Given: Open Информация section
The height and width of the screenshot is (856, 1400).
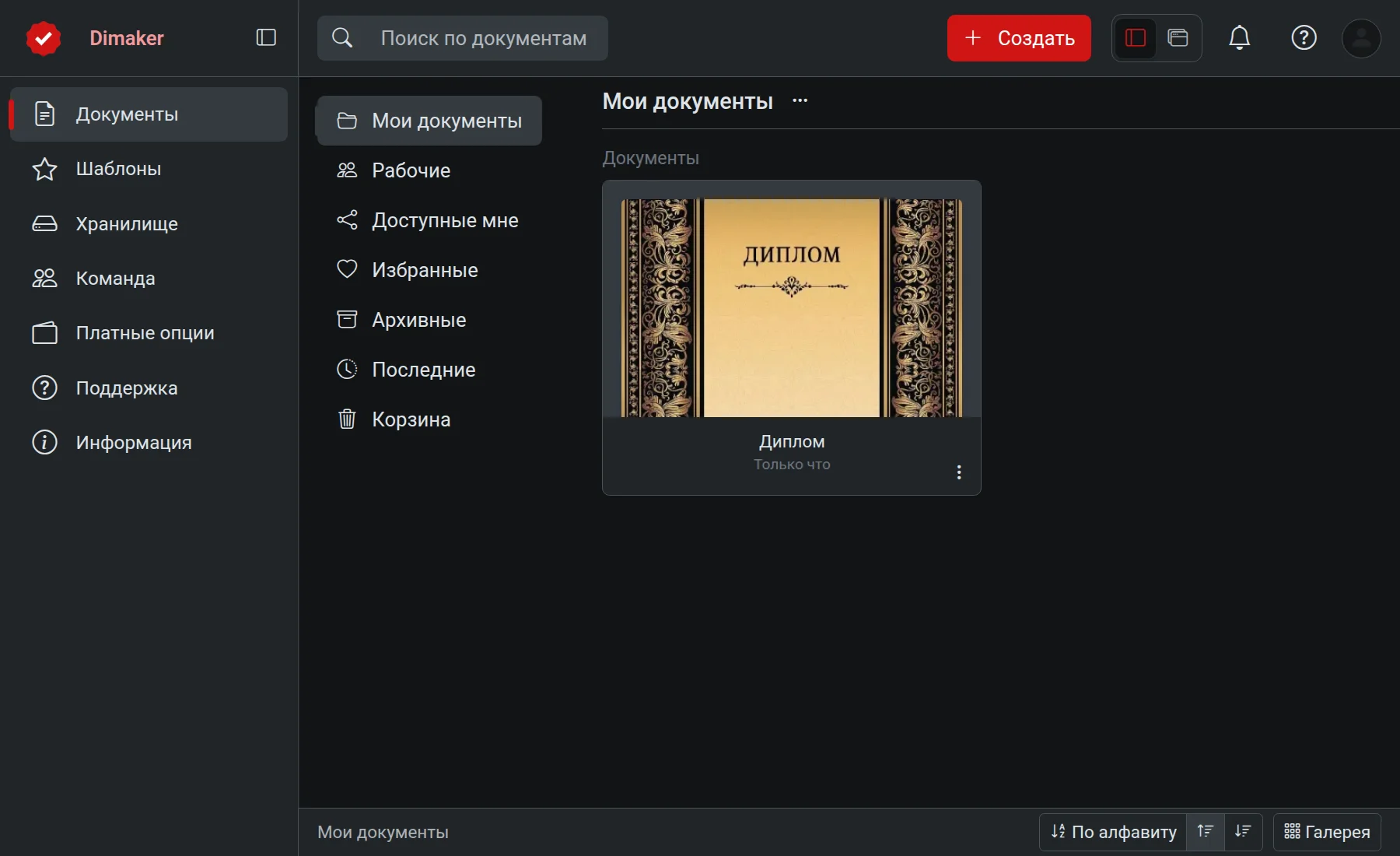Looking at the screenshot, I should (x=149, y=443).
